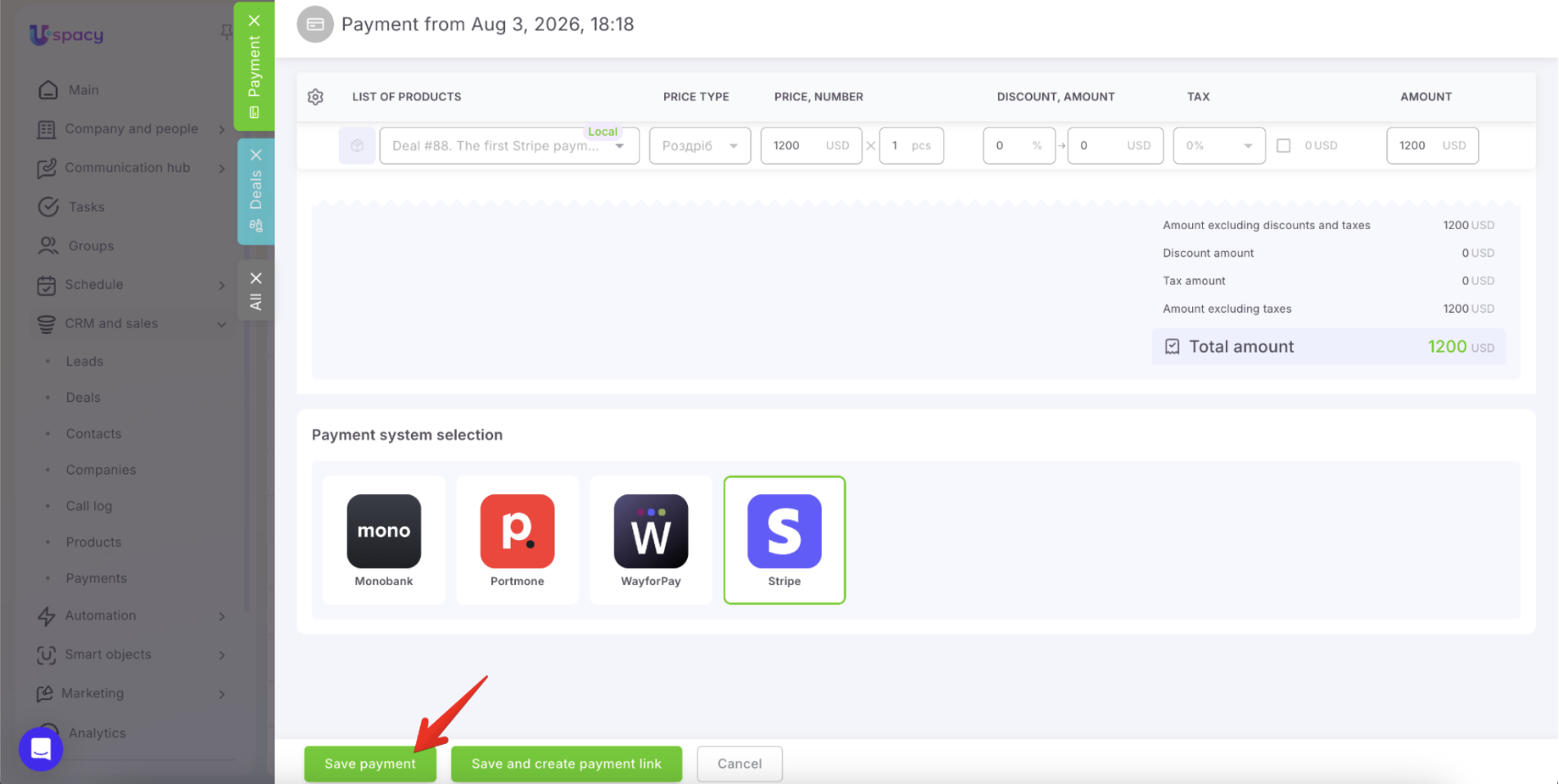
Task: Click the payment card icon in header
Action: point(315,25)
